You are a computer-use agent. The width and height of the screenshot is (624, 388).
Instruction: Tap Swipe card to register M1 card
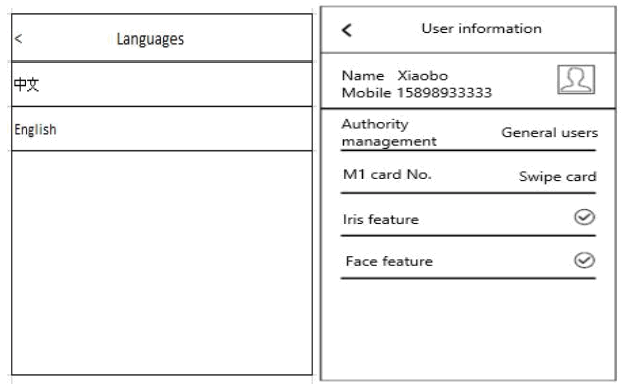coord(558,176)
